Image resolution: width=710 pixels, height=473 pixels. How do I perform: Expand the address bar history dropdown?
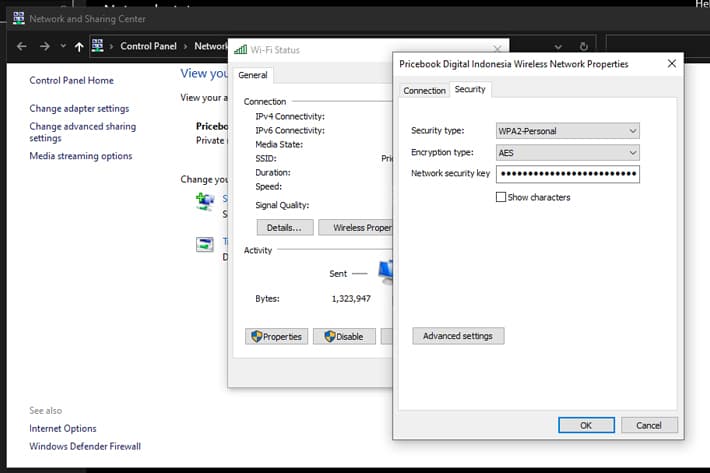(558, 47)
